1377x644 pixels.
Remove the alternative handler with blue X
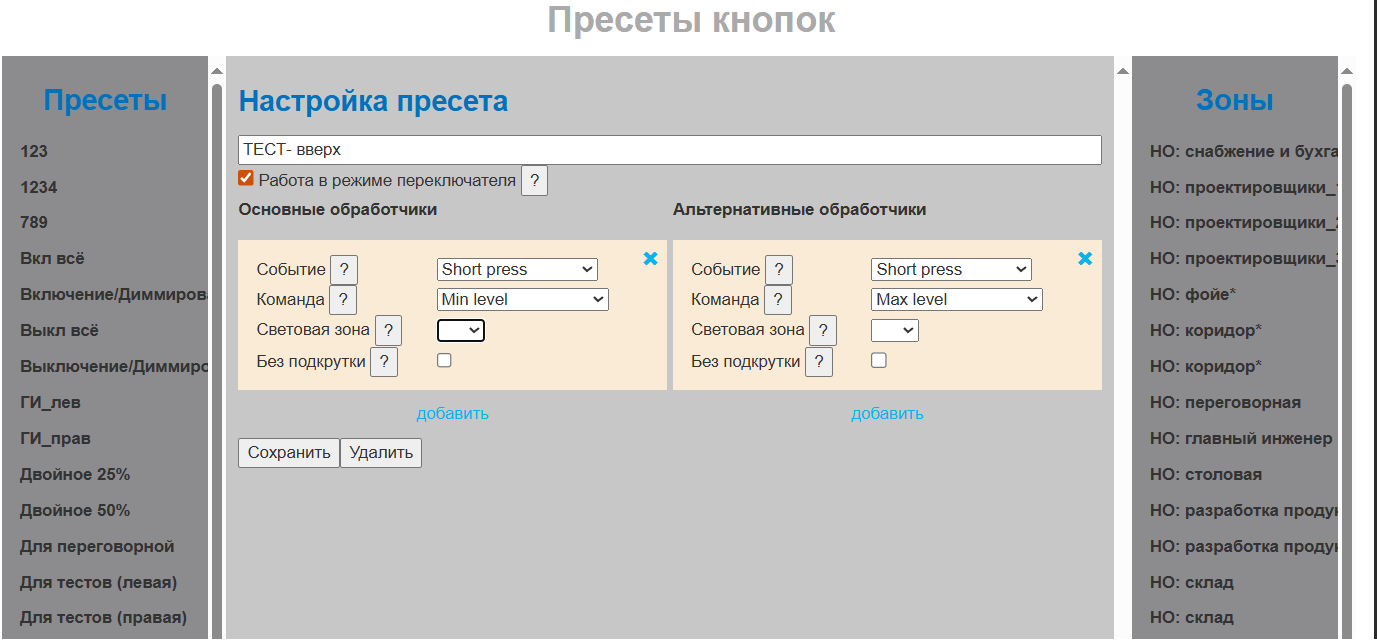tap(1085, 259)
